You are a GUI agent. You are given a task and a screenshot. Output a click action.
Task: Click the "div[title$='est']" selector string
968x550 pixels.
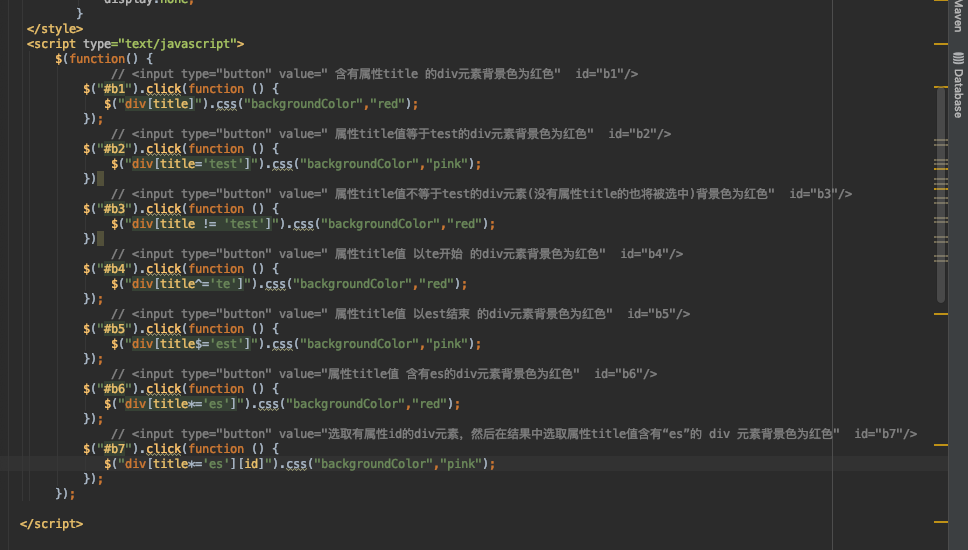(x=191, y=343)
